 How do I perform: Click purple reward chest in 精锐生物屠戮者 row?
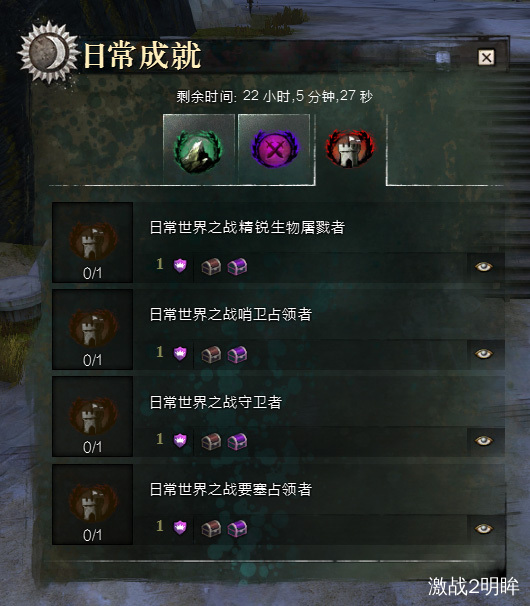[237, 267]
